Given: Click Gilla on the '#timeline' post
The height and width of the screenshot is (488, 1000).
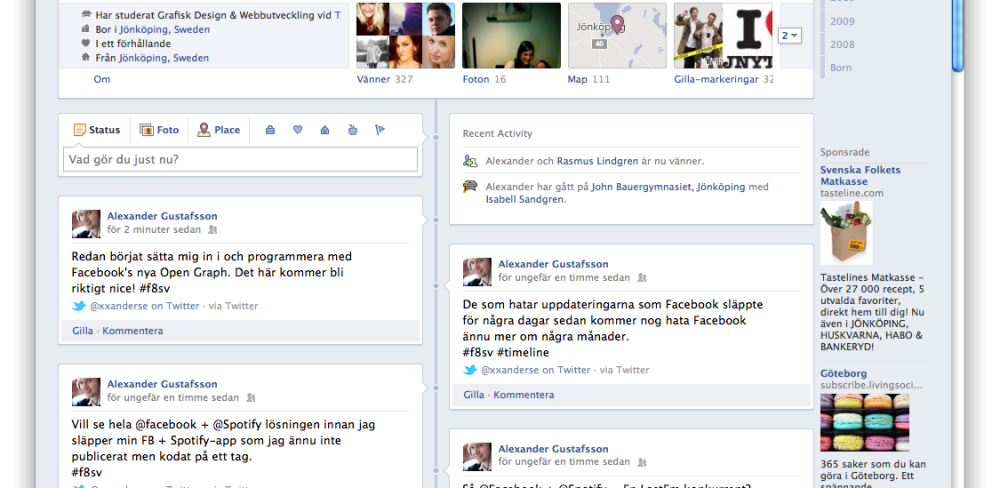Looking at the screenshot, I should pyautogui.click(x=474, y=394).
